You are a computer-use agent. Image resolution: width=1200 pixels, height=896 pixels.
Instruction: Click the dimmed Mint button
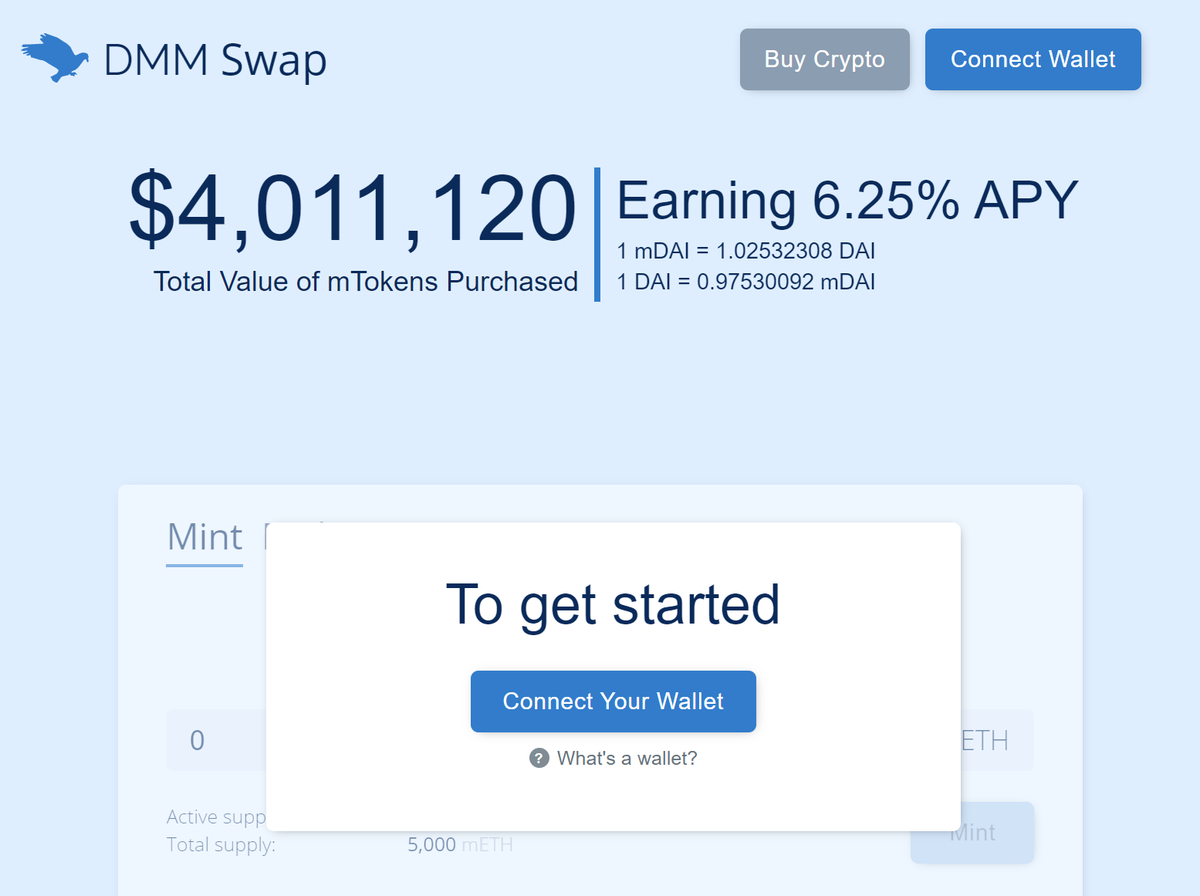972,832
